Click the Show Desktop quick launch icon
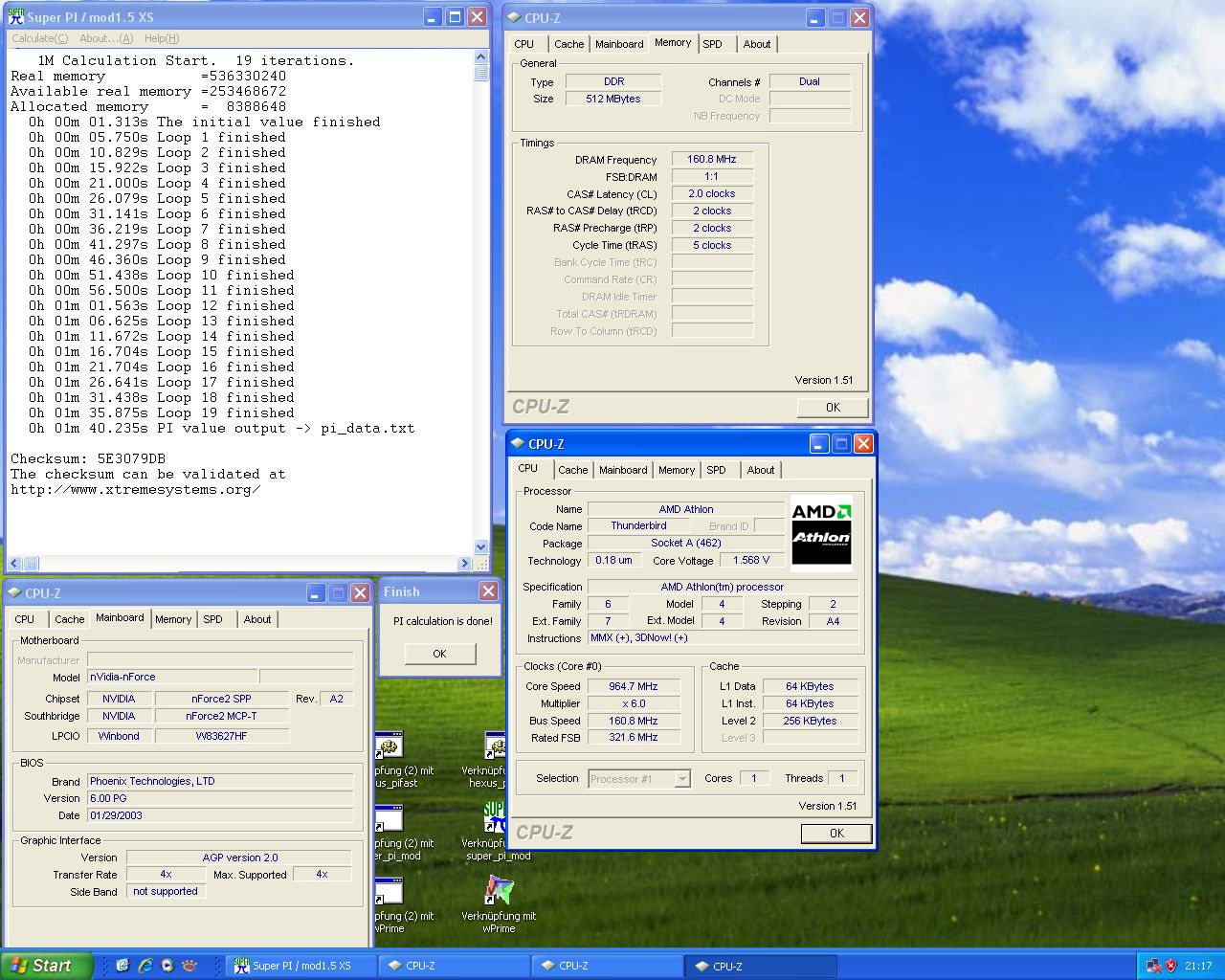This screenshot has width=1225, height=980. 122,966
